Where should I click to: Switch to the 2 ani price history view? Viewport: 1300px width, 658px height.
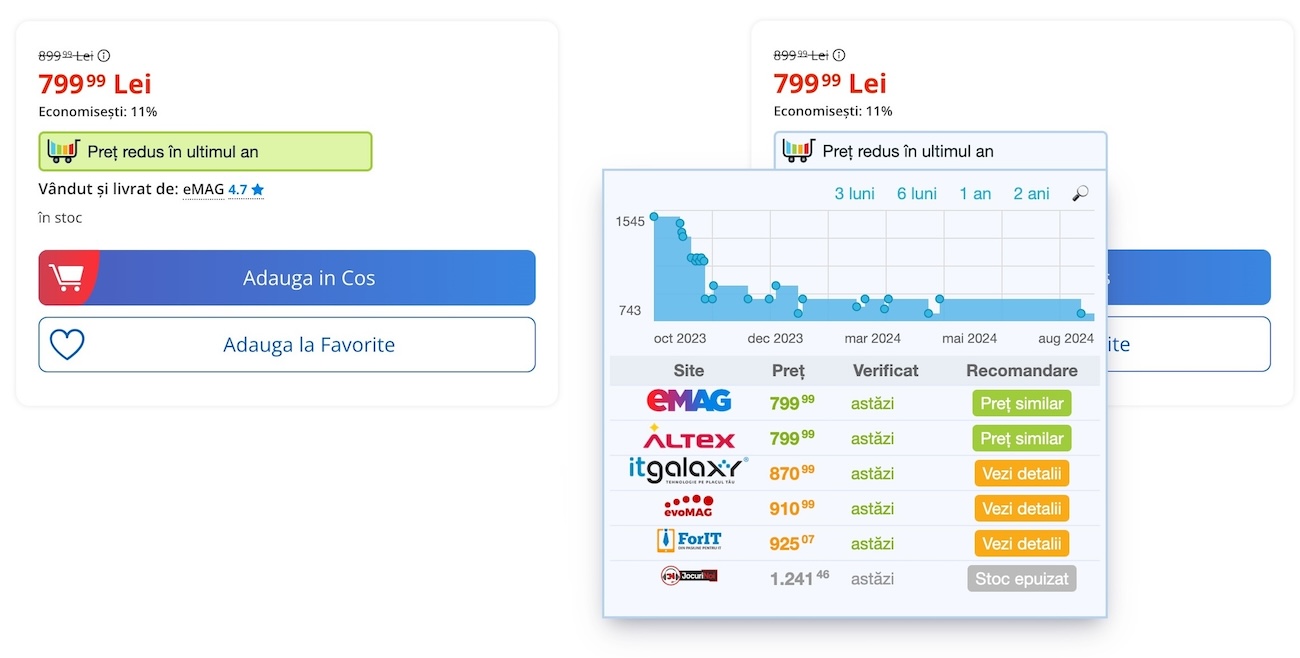point(1030,194)
